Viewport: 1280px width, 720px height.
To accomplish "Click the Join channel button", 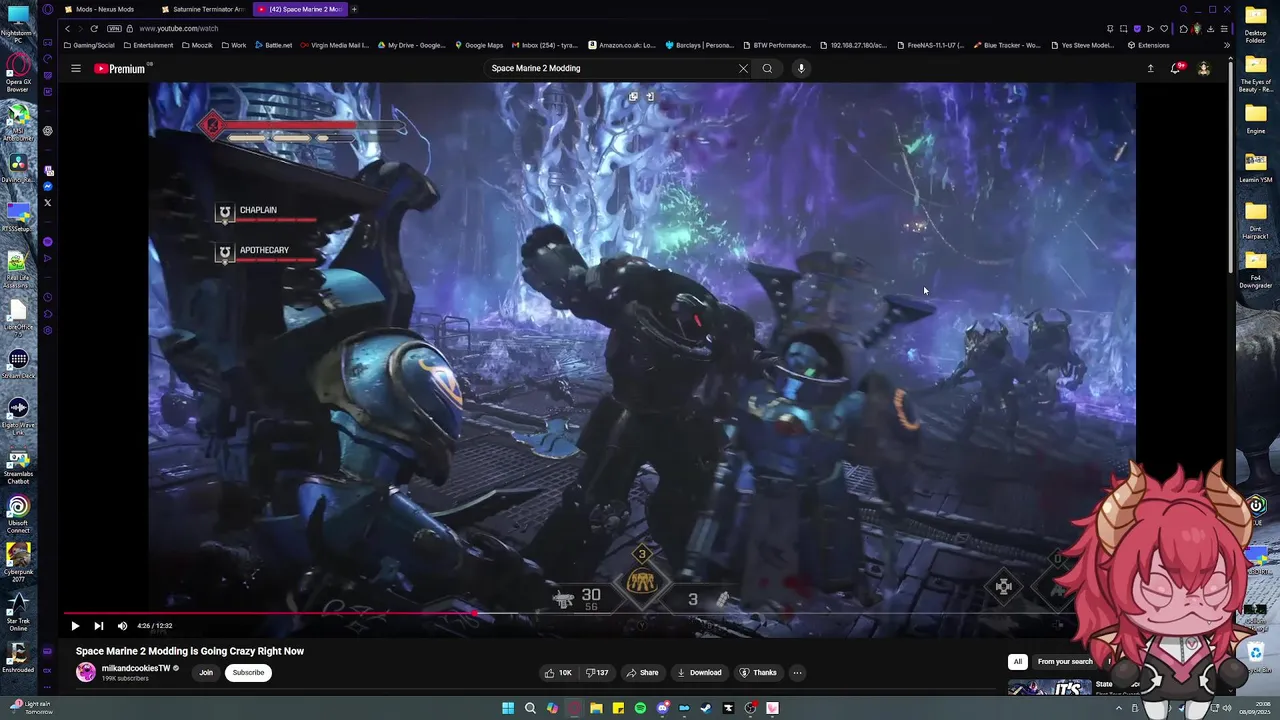I will pos(206,673).
